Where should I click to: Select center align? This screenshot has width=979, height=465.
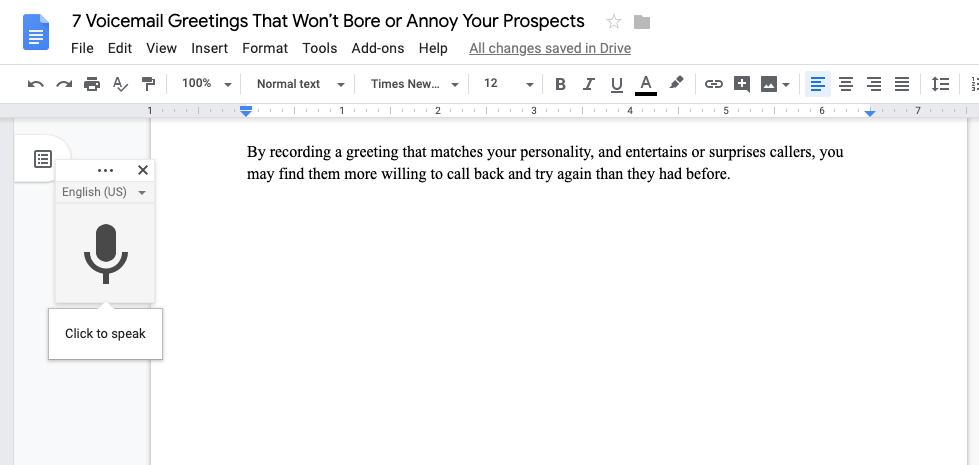[x=845, y=84]
